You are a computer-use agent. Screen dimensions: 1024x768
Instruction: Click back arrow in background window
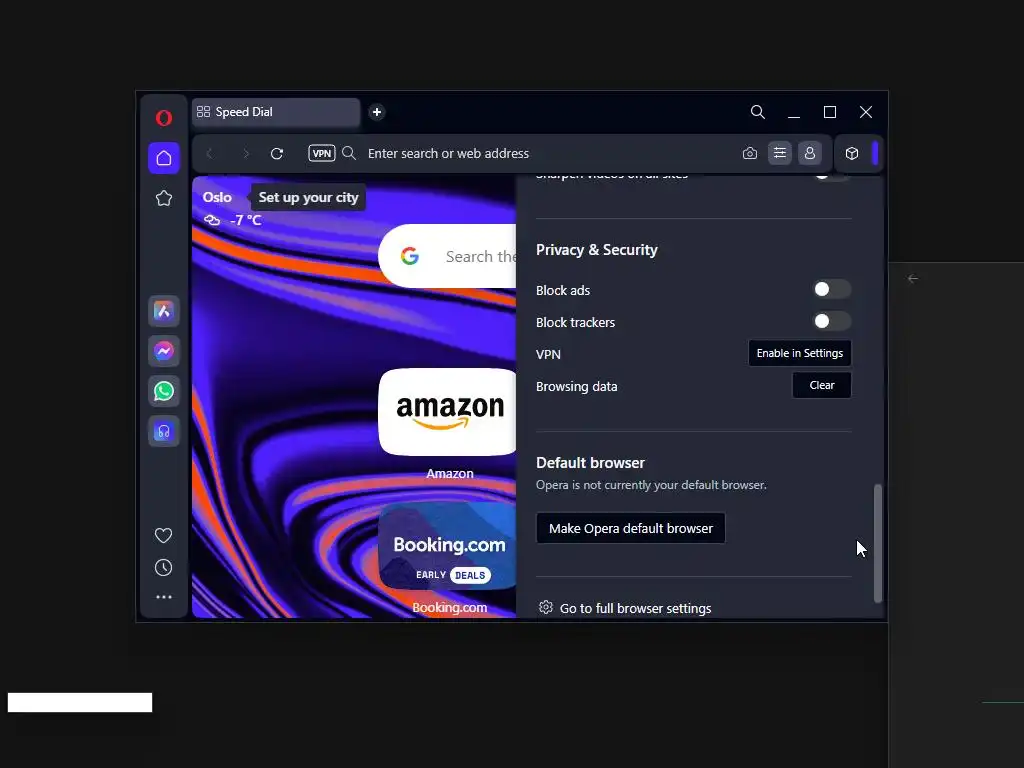913,279
